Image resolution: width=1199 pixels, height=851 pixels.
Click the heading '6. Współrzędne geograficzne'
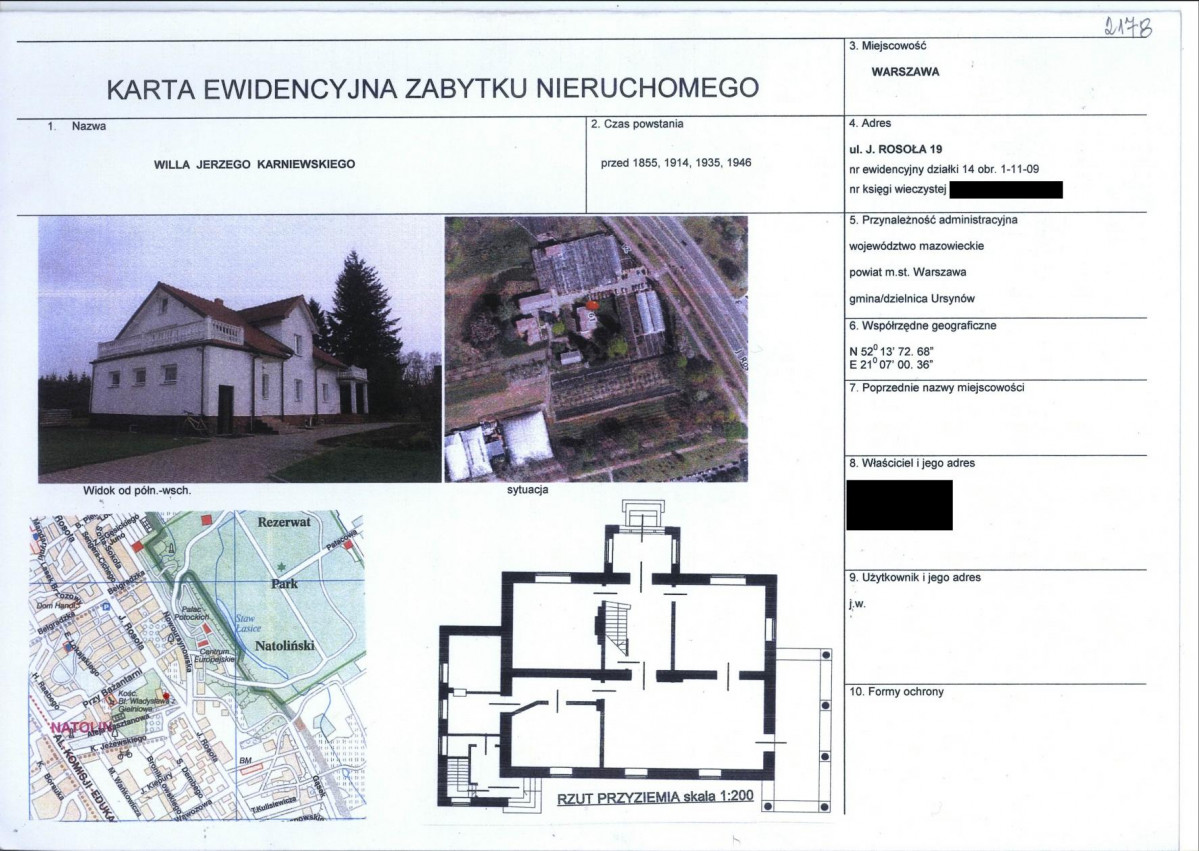coord(922,326)
